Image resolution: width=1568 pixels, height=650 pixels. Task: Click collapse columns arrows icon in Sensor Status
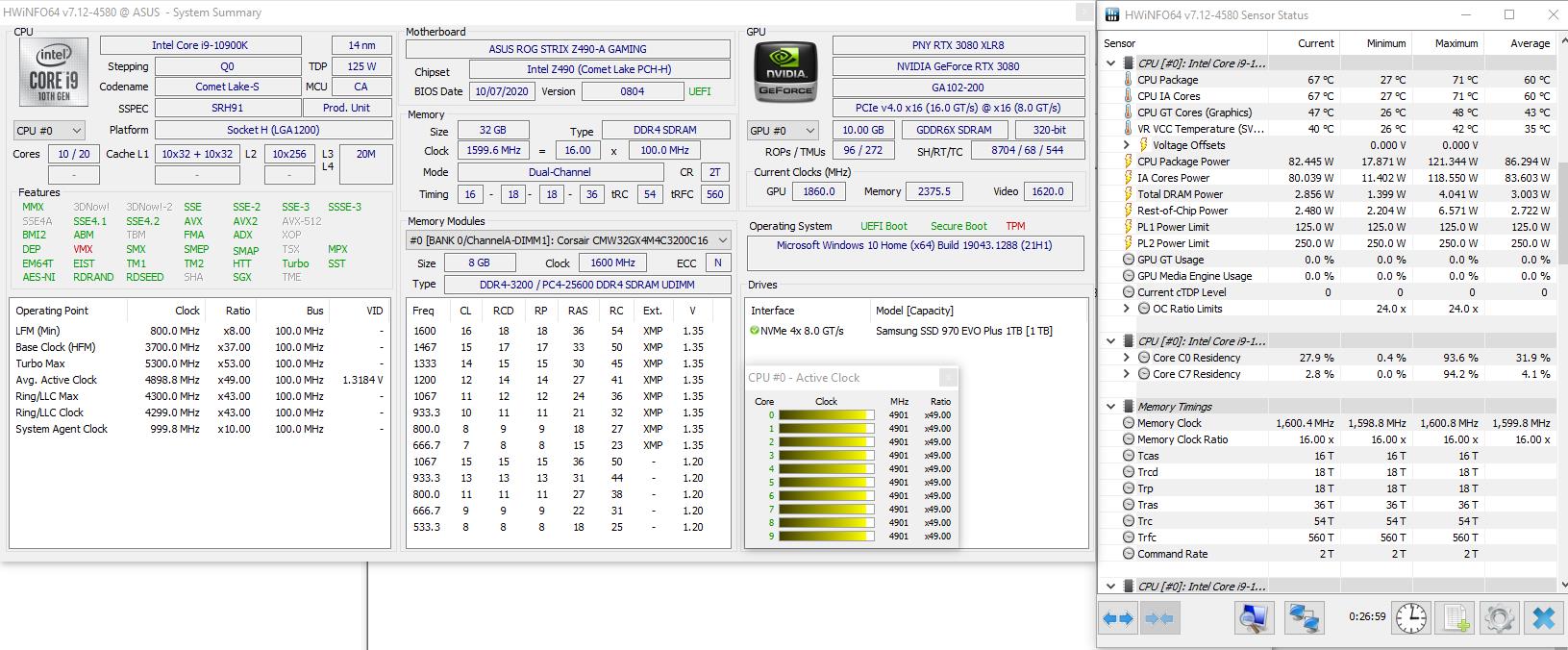1158,618
